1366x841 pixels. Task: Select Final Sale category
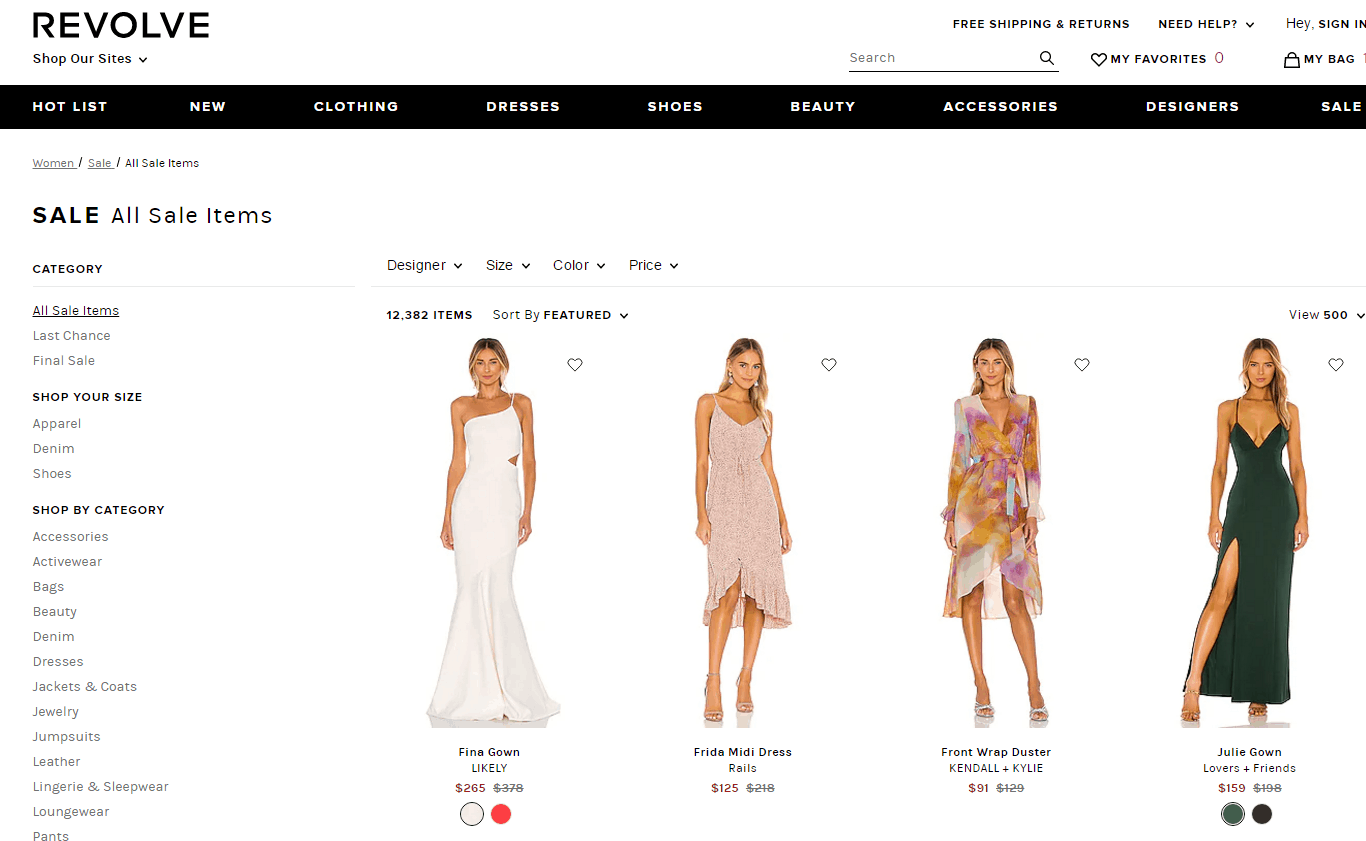pos(64,361)
